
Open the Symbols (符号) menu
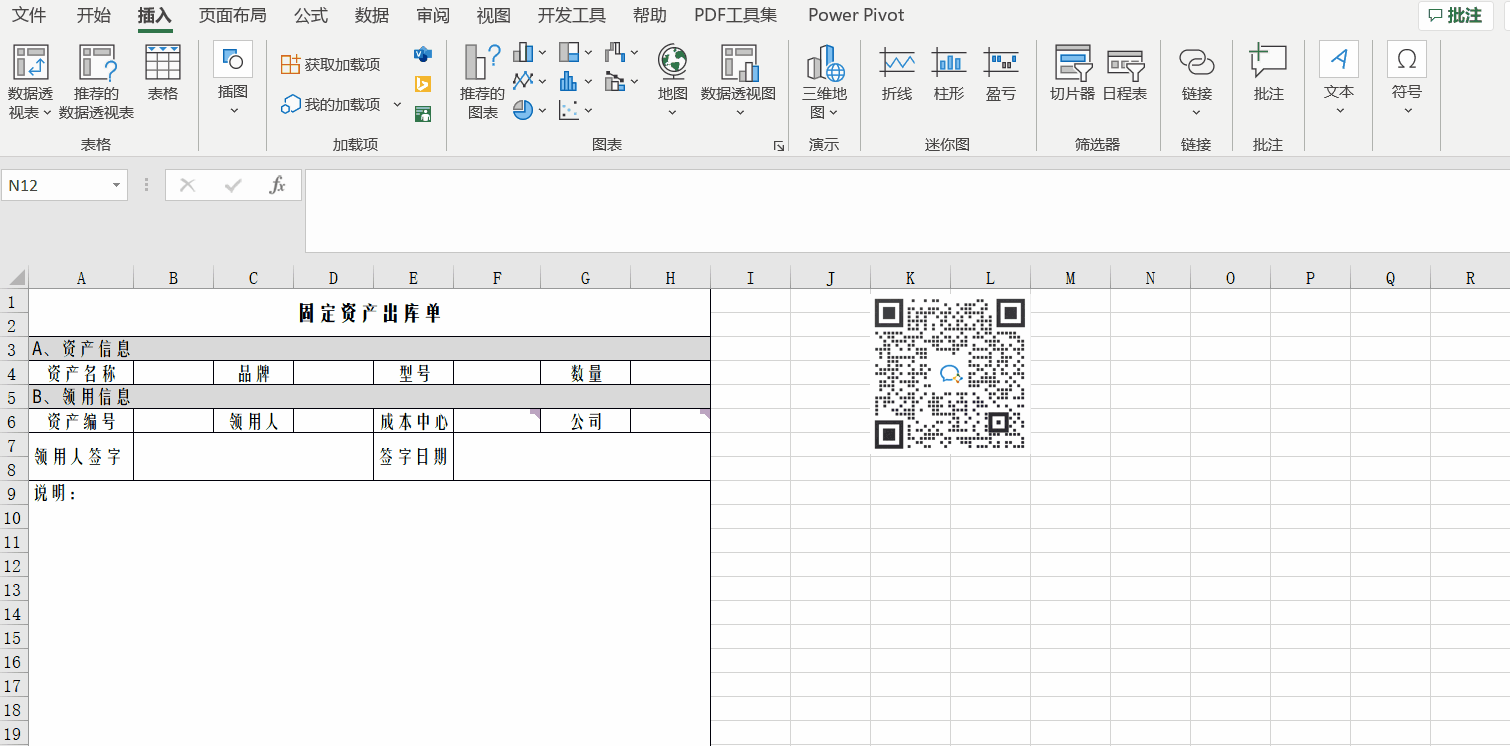1407,80
